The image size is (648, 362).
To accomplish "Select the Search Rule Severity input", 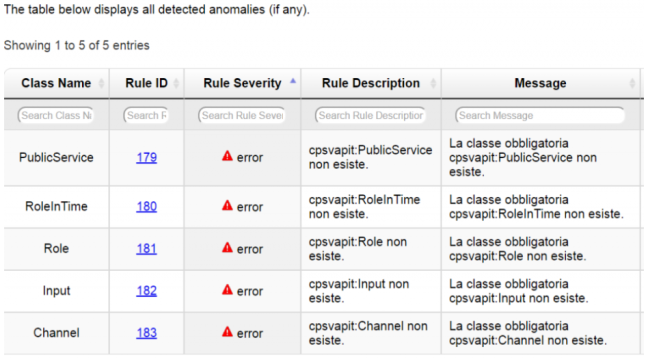I will tap(242, 115).
